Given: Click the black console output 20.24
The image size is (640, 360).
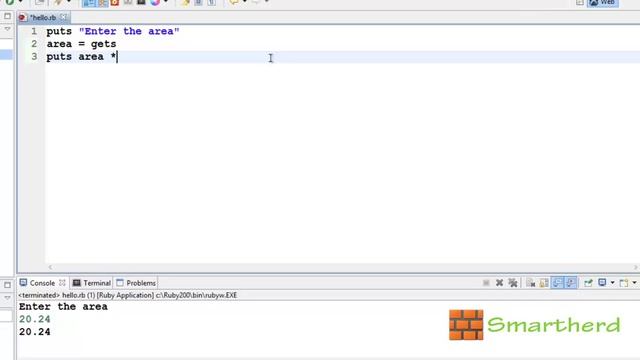Looking at the screenshot, I should [x=35, y=332].
